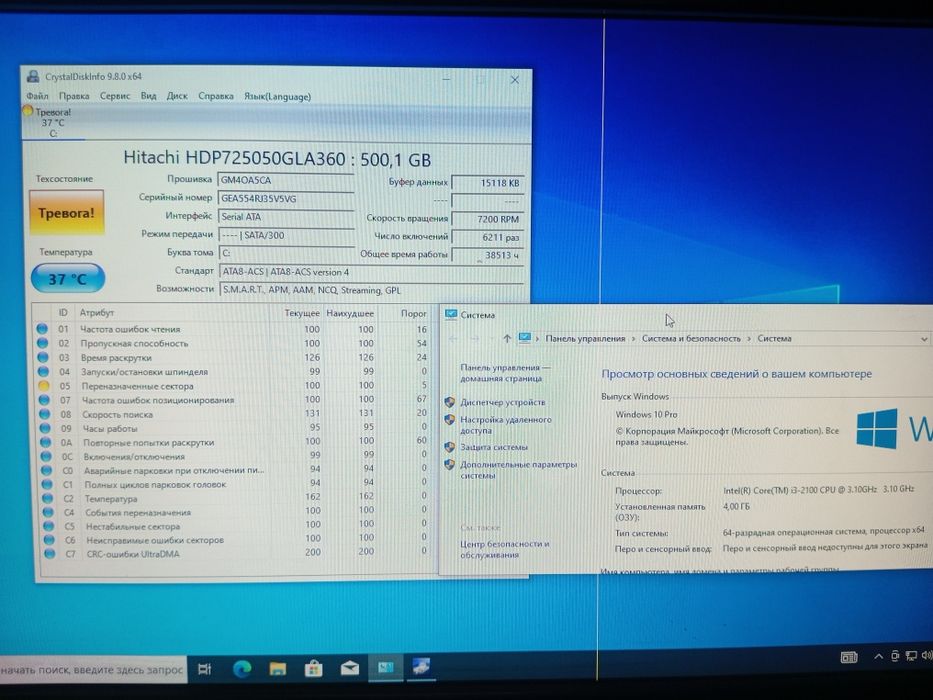The width and height of the screenshot is (933, 700).
Task: Open the Файл menu in CrystalDiskInfo
Action: click(37, 95)
